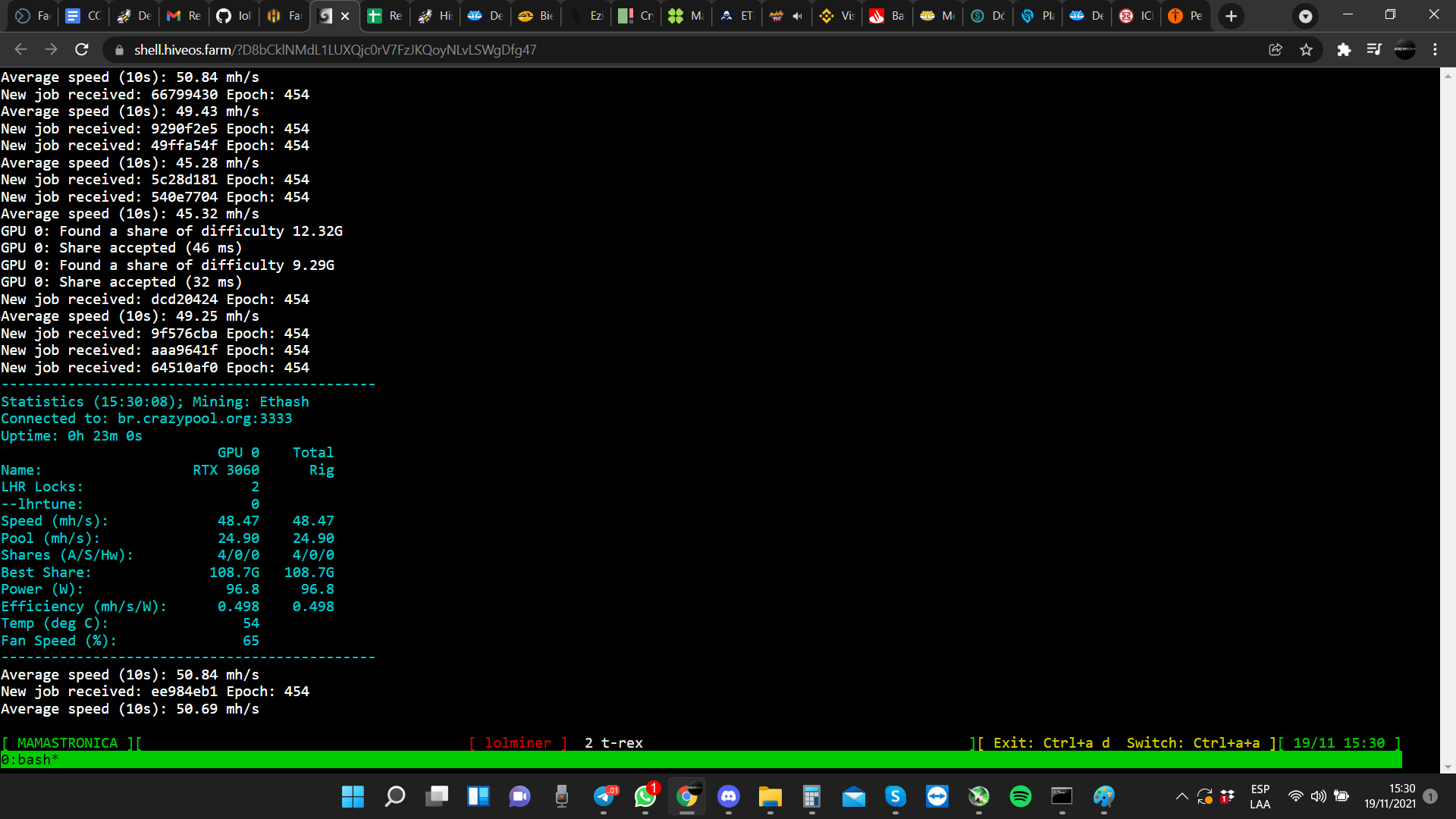Image resolution: width=1456 pixels, height=819 pixels.
Task: Open File Explorer from the taskbar
Action: point(770,796)
